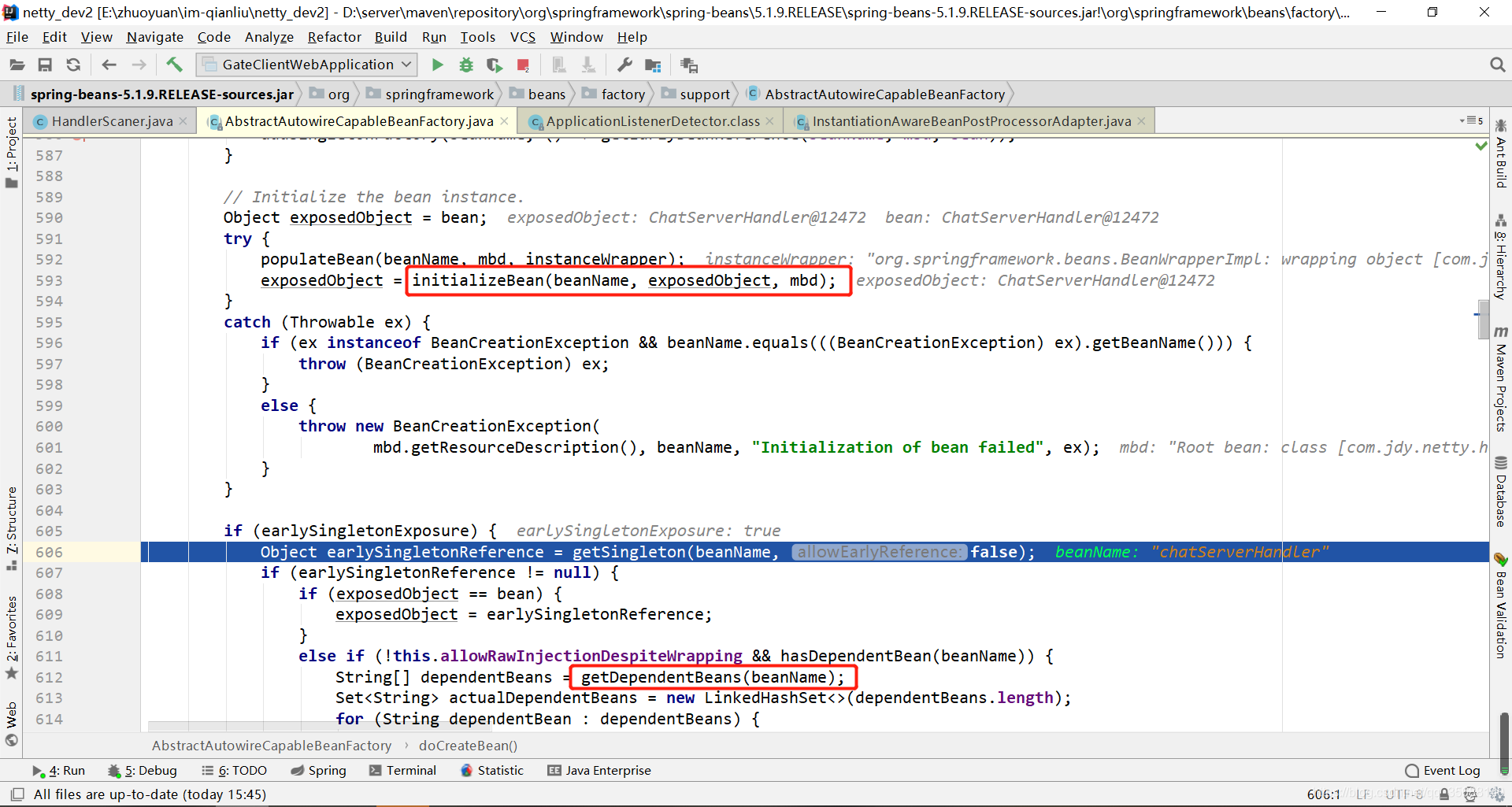Open the VCS menu
The image size is (1512, 807).
point(523,37)
